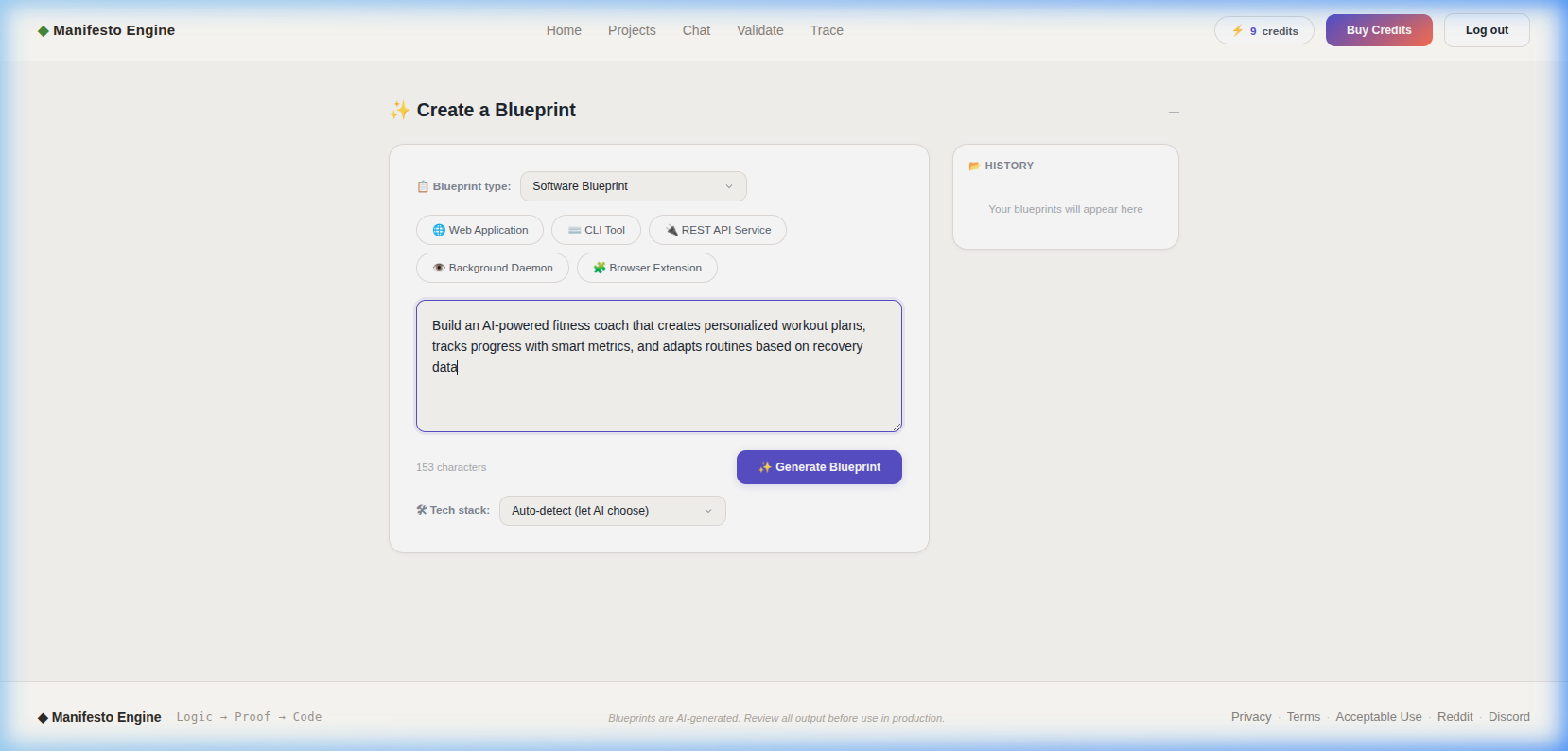Log out of the account
Image resolution: width=1568 pixels, height=751 pixels.
click(x=1486, y=30)
